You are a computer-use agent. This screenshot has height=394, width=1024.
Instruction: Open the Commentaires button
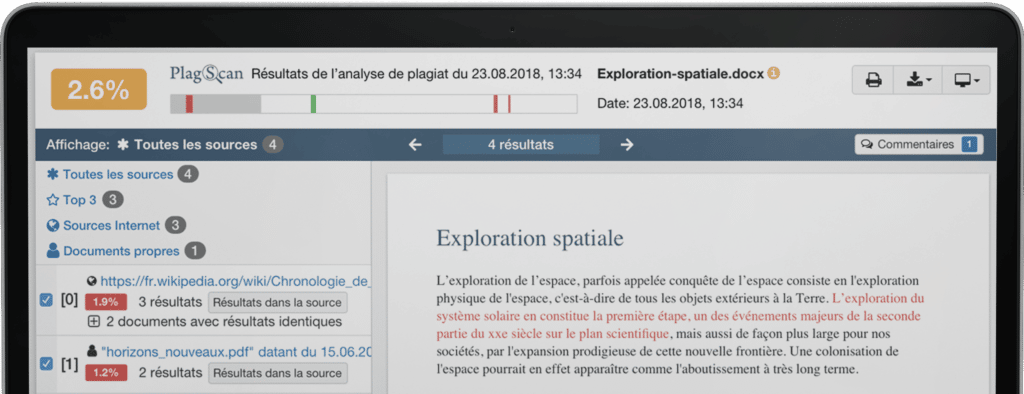[x=919, y=144]
